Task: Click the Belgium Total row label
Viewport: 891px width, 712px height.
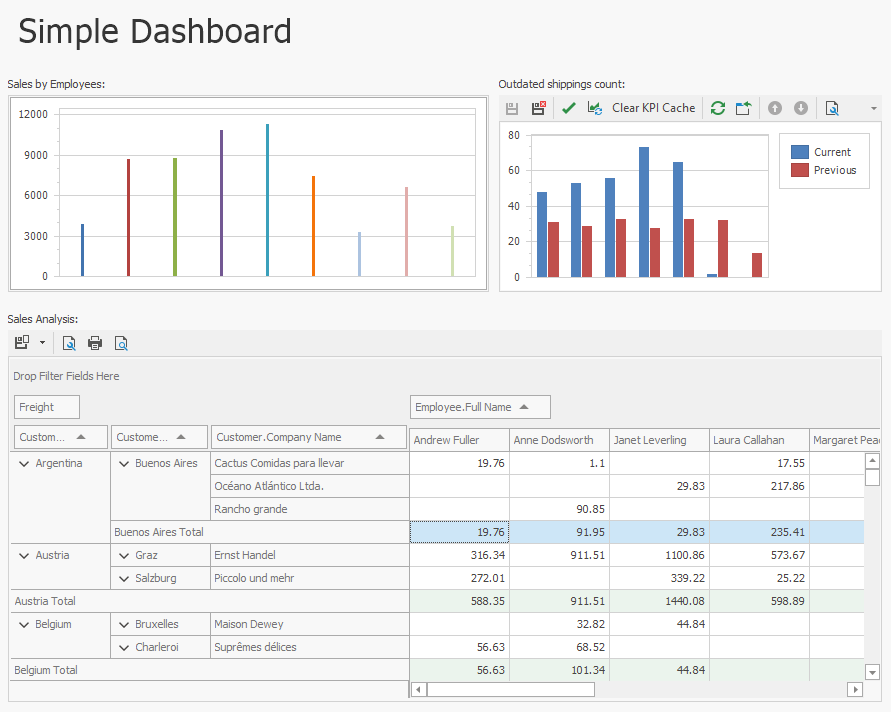Action: click(x=210, y=670)
